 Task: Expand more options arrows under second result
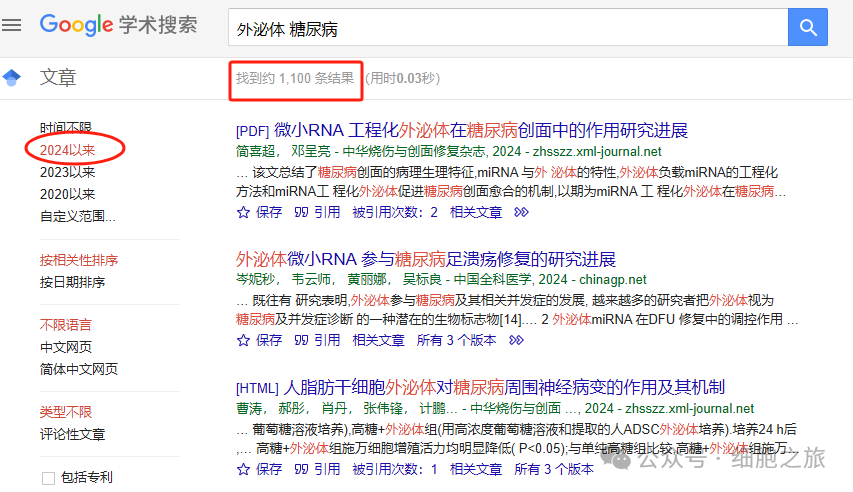[x=514, y=340]
